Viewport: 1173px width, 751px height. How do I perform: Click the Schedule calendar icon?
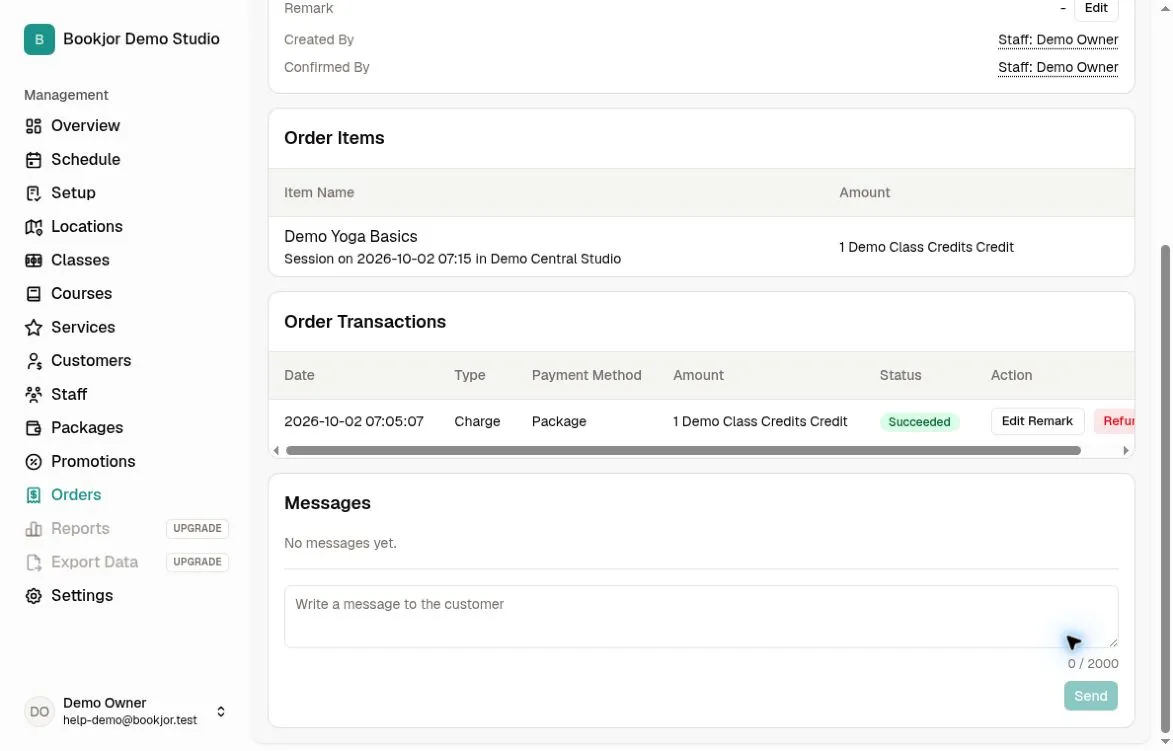click(x=34, y=160)
